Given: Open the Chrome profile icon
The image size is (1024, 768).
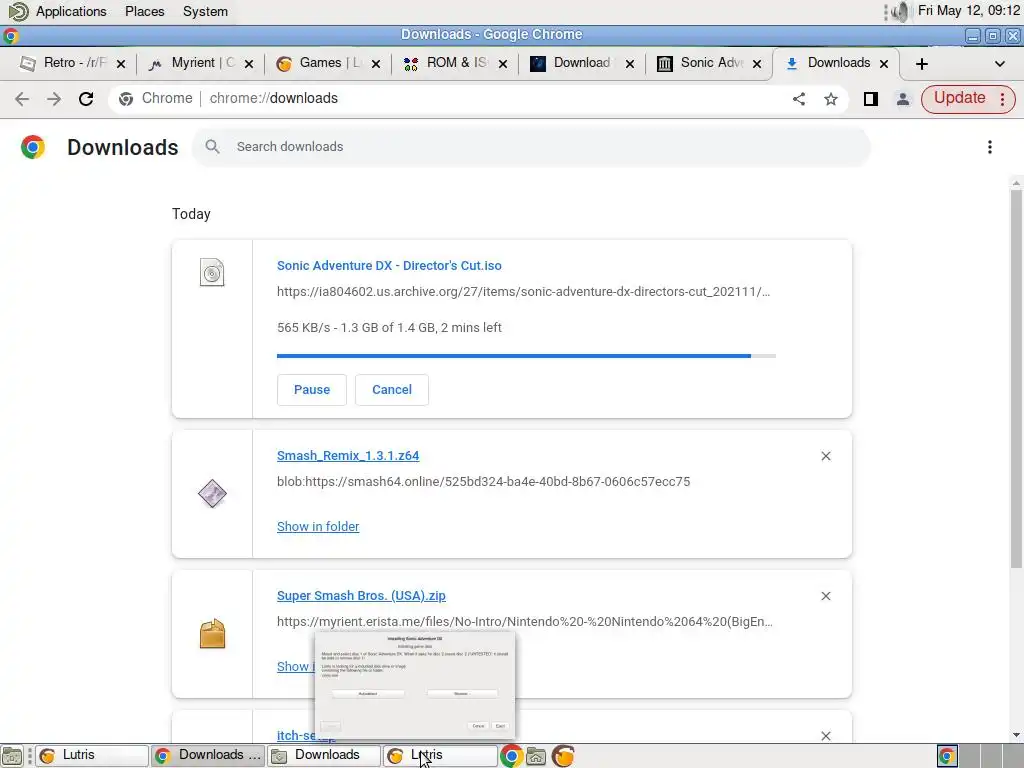Looking at the screenshot, I should click(903, 99).
